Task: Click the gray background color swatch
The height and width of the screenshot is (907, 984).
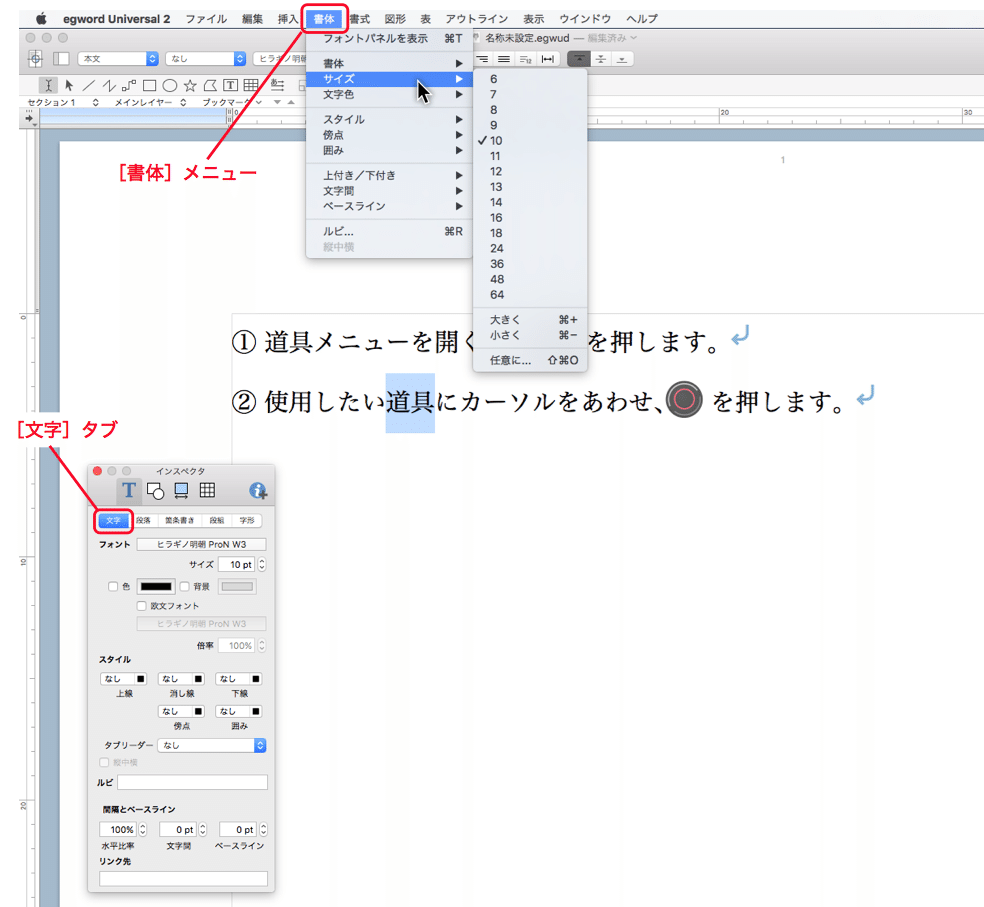Action: point(237,586)
